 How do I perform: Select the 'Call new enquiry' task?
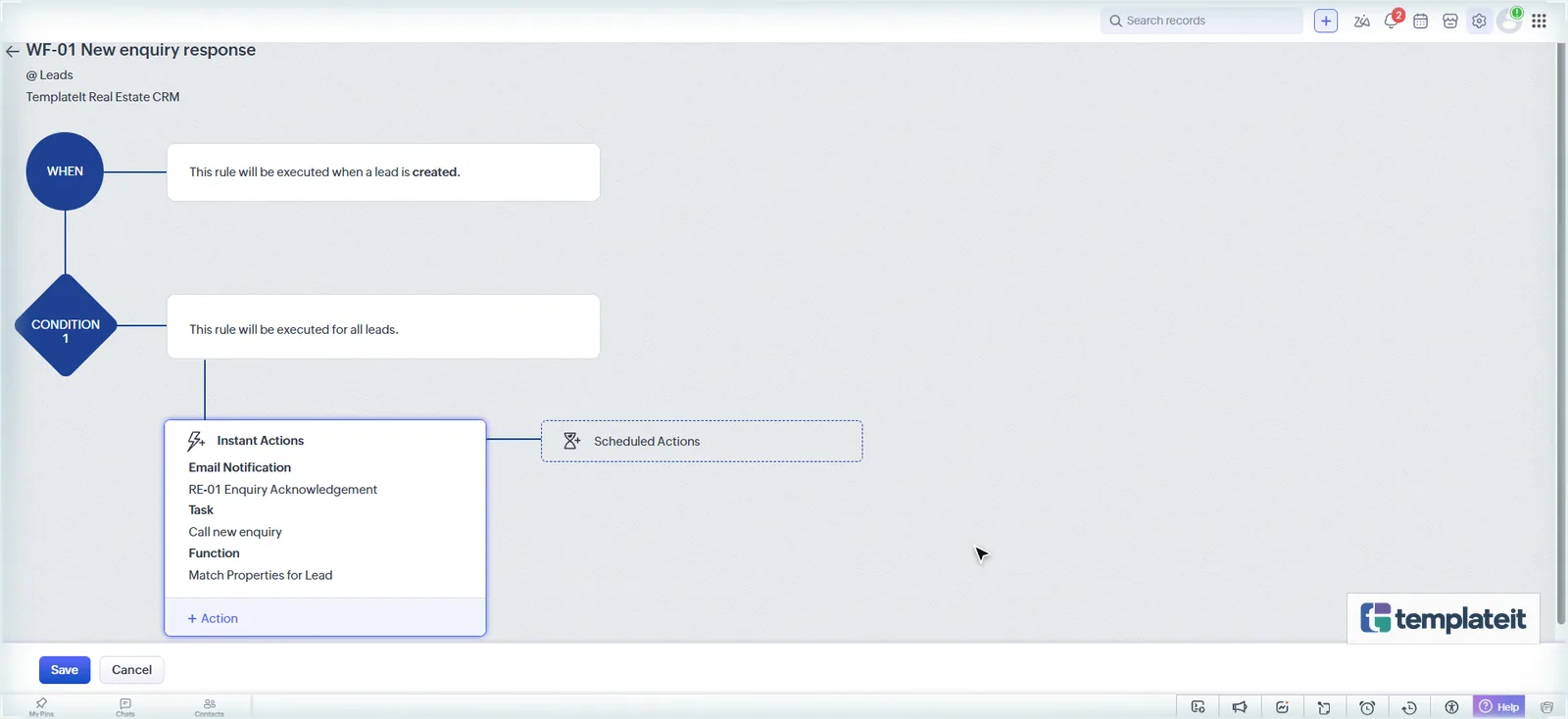click(x=235, y=532)
